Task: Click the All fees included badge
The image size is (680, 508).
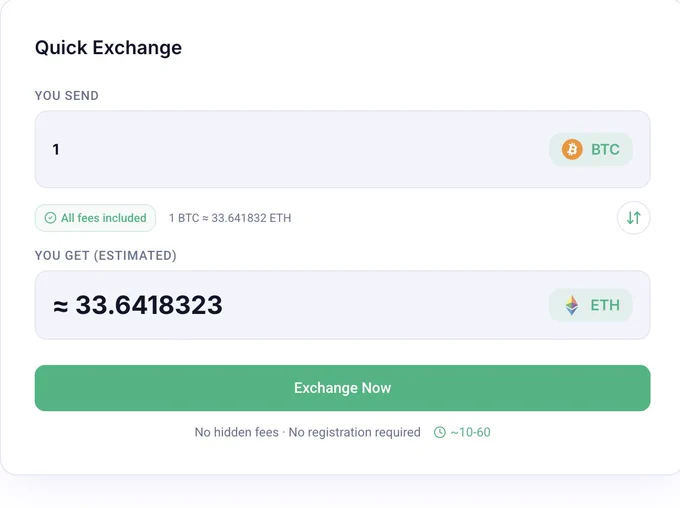Action: (95, 218)
